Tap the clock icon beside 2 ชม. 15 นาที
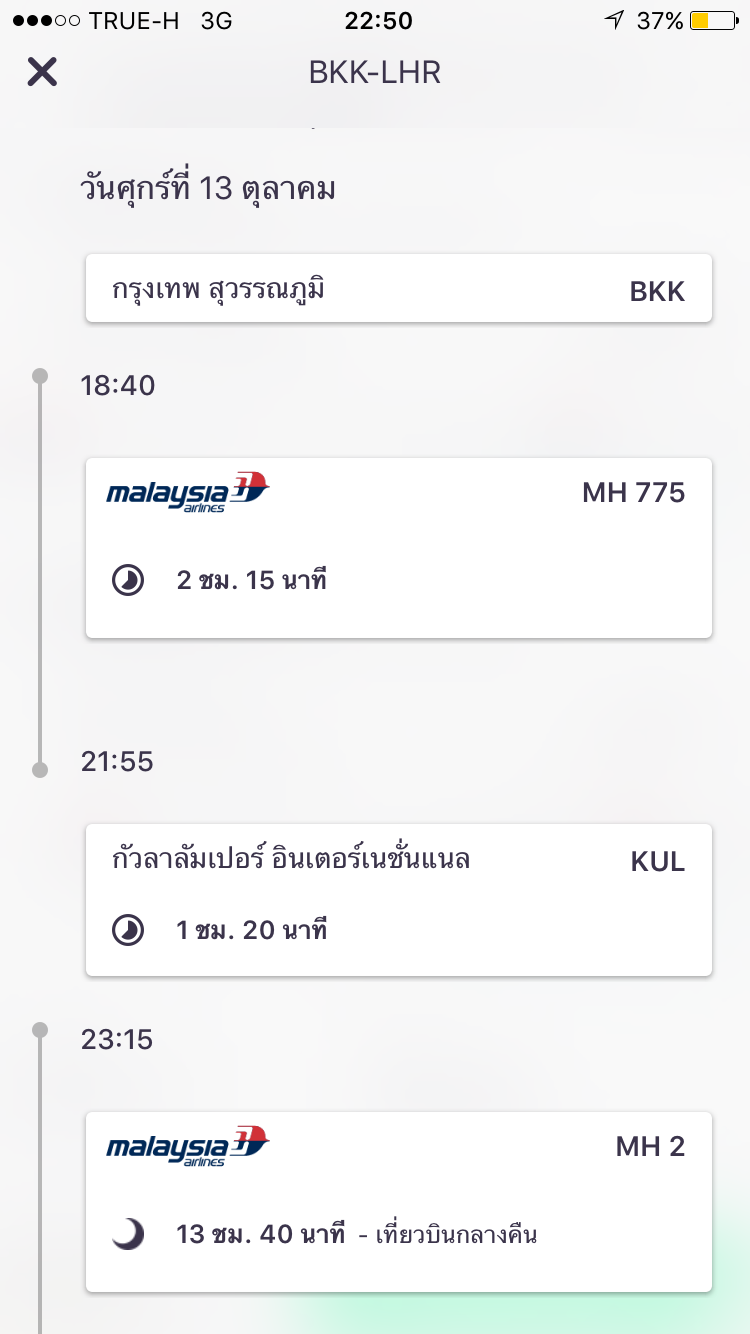This screenshot has height=1334, width=750. click(128, 580)
